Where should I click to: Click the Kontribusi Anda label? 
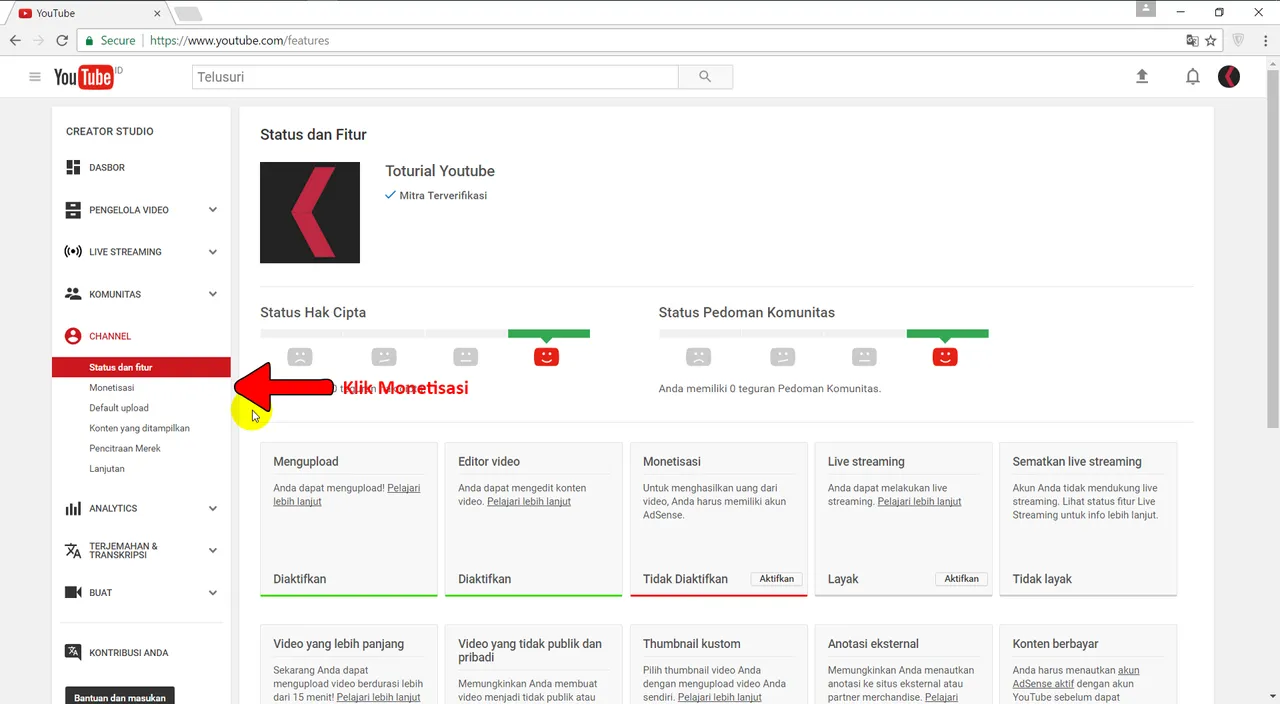click(x=129, y=653)
